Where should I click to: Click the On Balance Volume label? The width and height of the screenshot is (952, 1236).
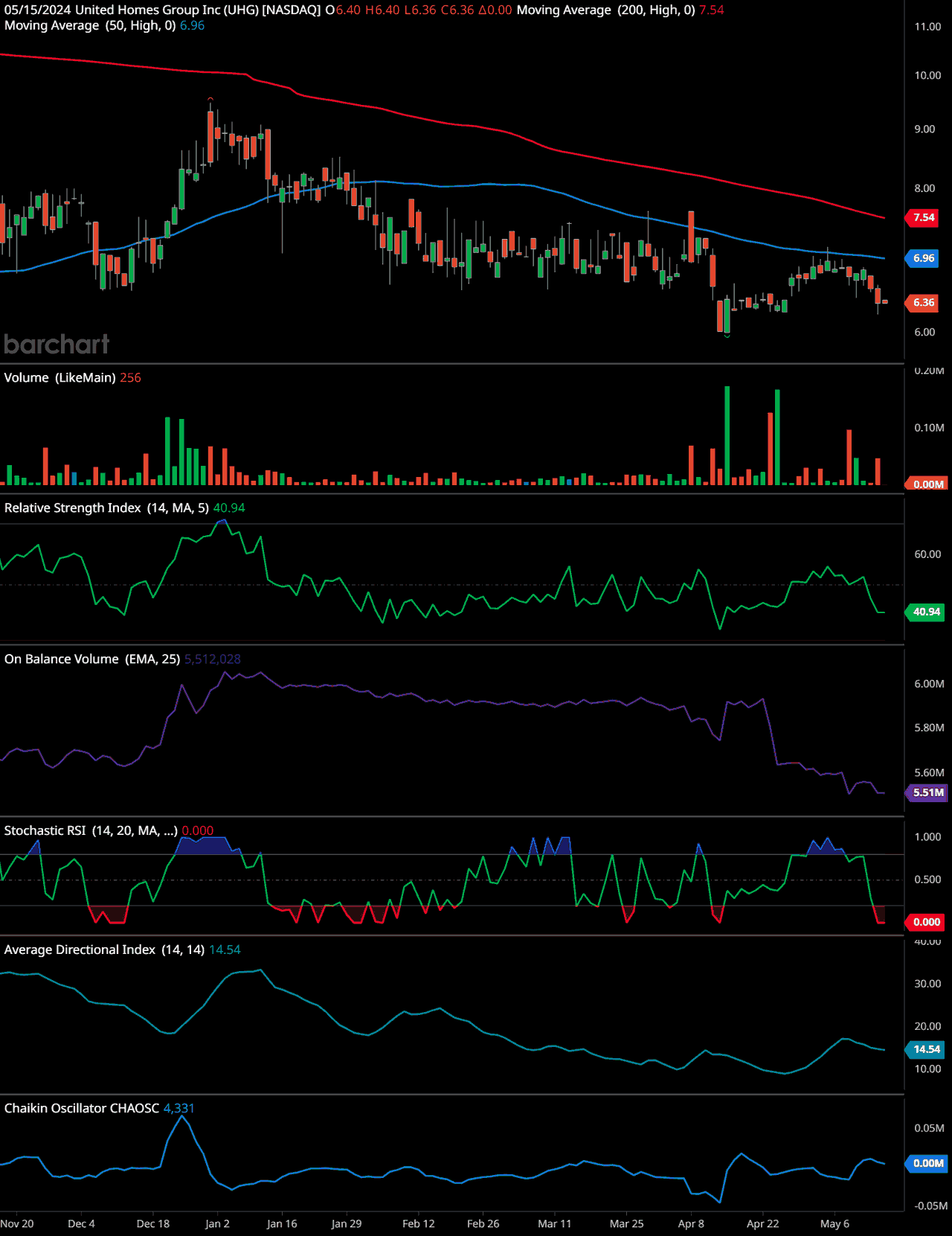(92, 659)
